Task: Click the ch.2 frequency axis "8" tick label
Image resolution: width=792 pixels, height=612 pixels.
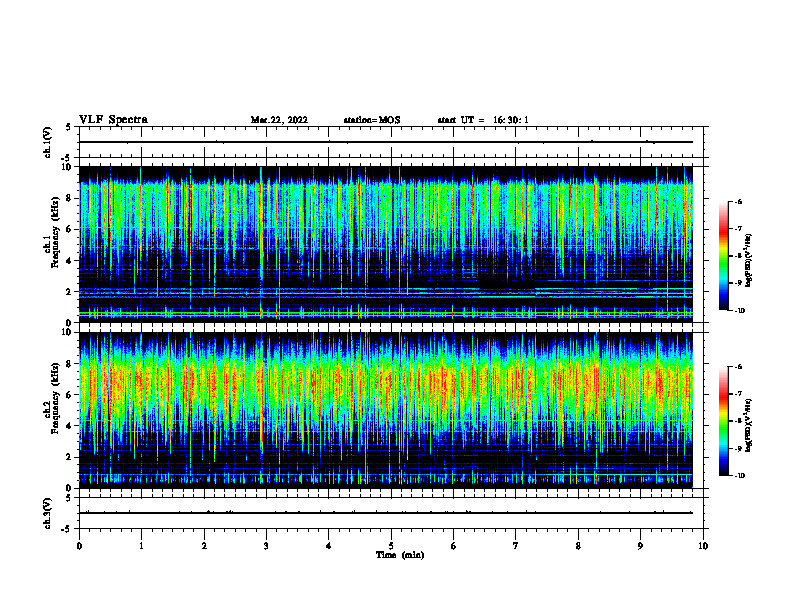Action: point(70,364)
